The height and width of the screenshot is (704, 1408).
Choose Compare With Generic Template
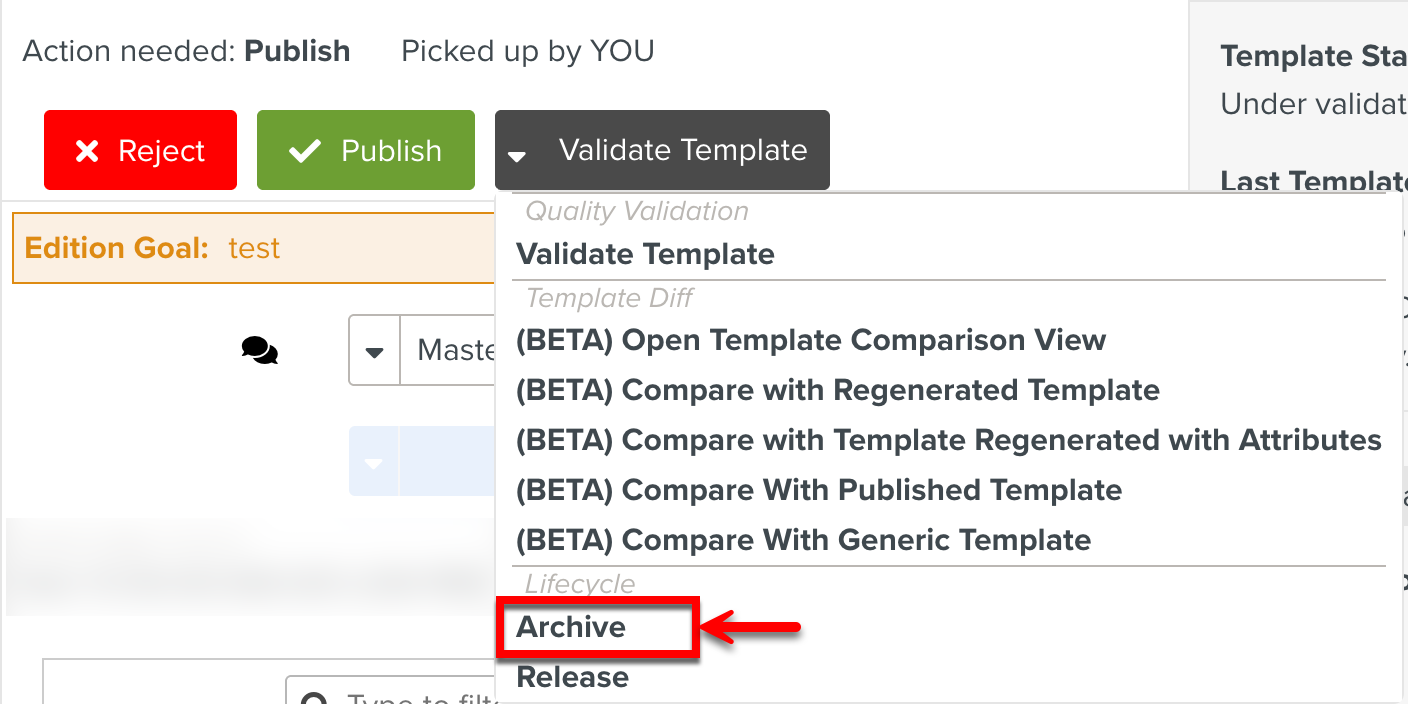click(802, 540)
